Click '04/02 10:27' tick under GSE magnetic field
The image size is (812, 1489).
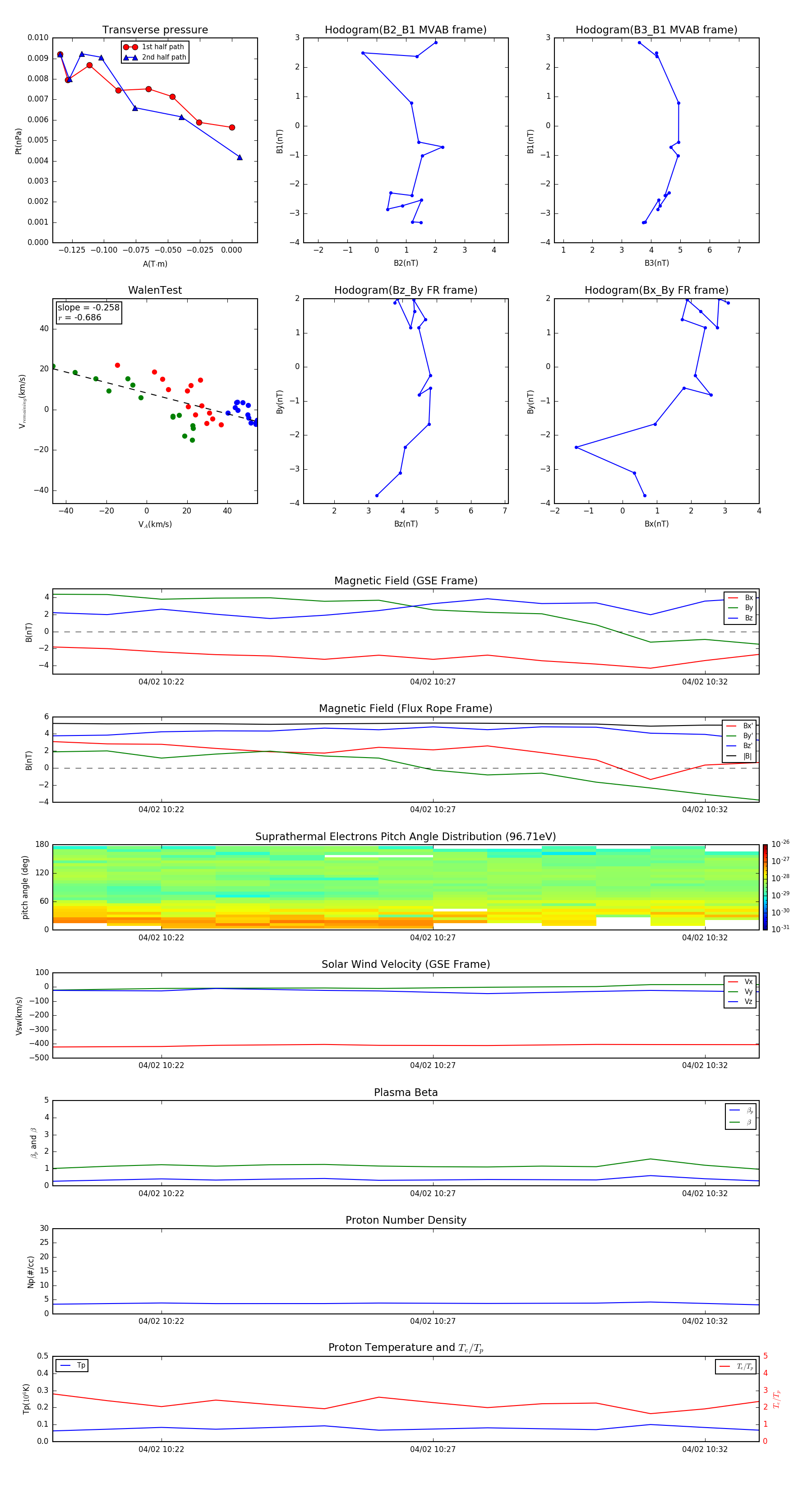433,682
